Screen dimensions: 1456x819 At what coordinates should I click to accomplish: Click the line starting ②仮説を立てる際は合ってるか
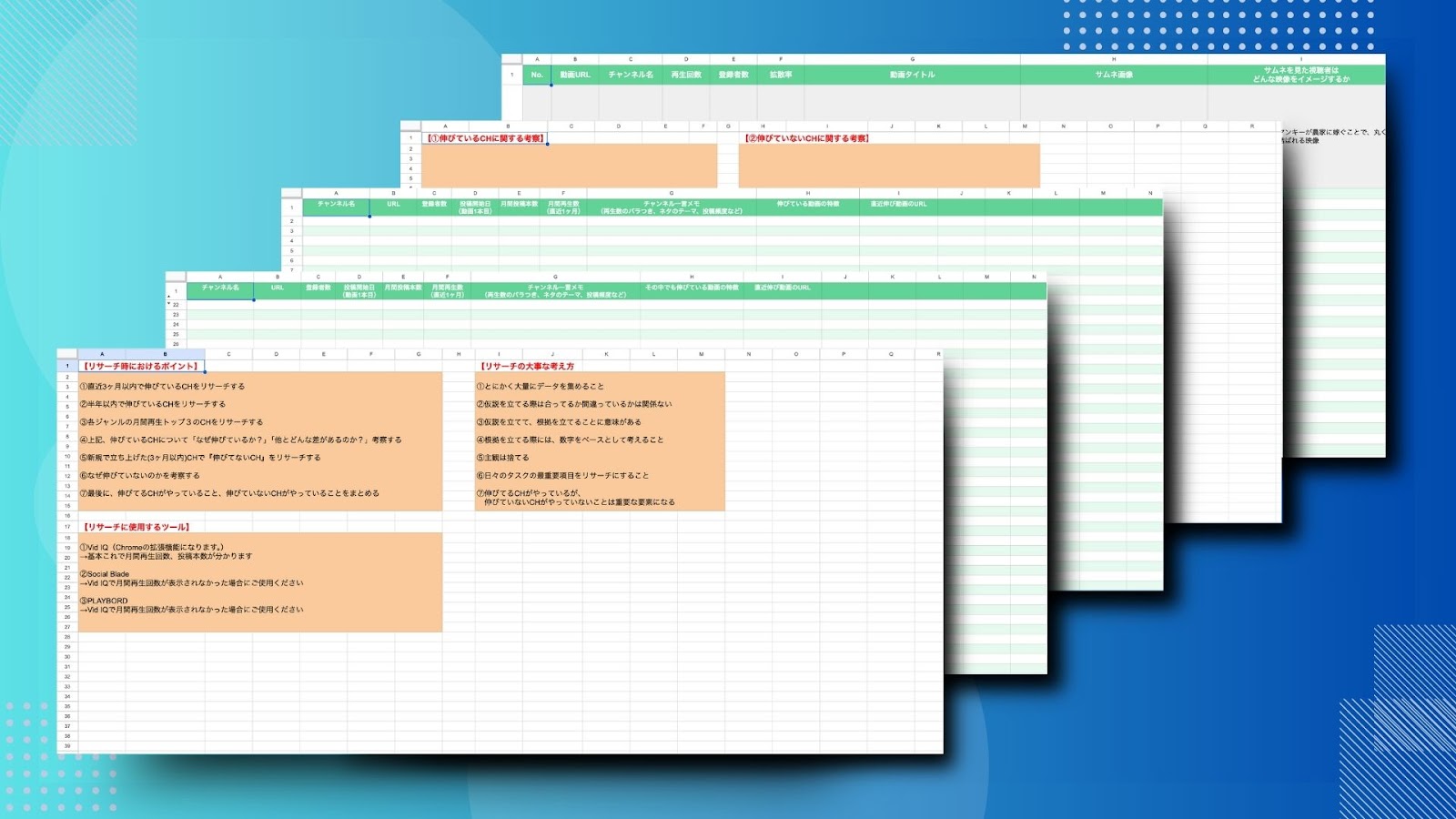click(x=574, y=404)
